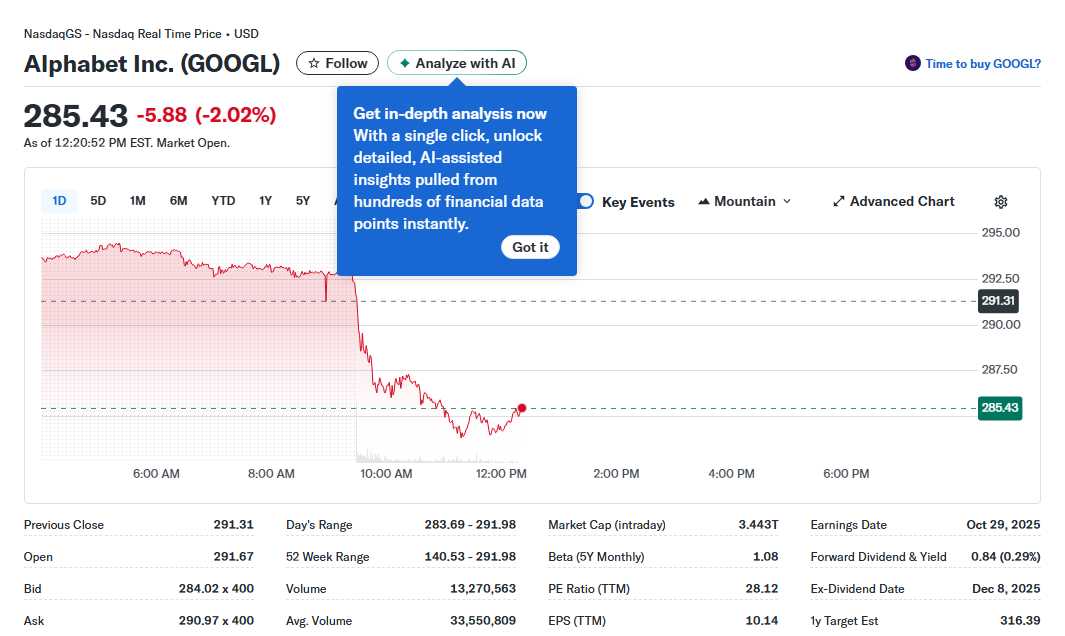
Task: Switch to the 5D chart tab
Action: coord(98,200)
